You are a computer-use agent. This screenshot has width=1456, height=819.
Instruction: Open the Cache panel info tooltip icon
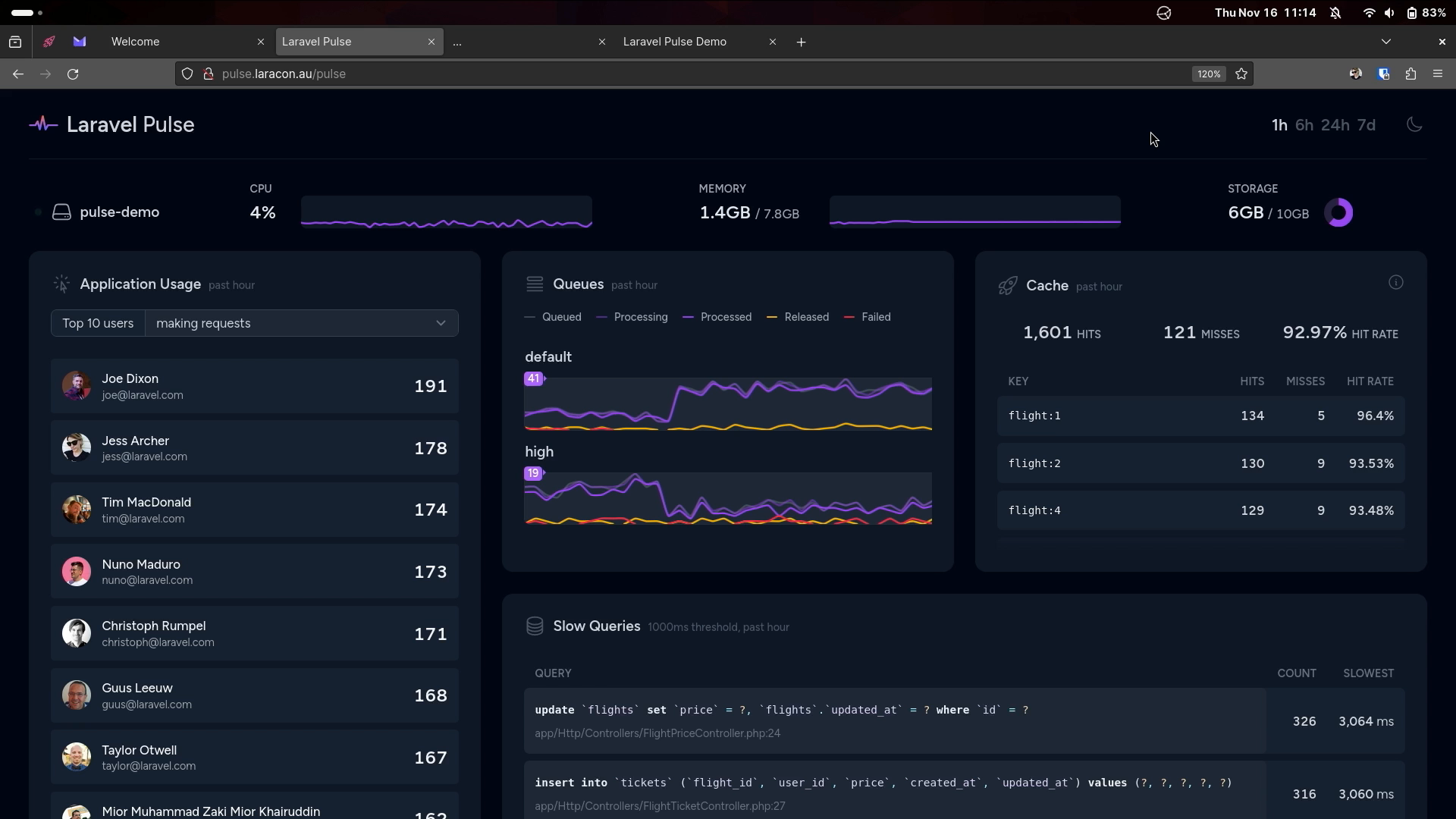click(1396, 281)
